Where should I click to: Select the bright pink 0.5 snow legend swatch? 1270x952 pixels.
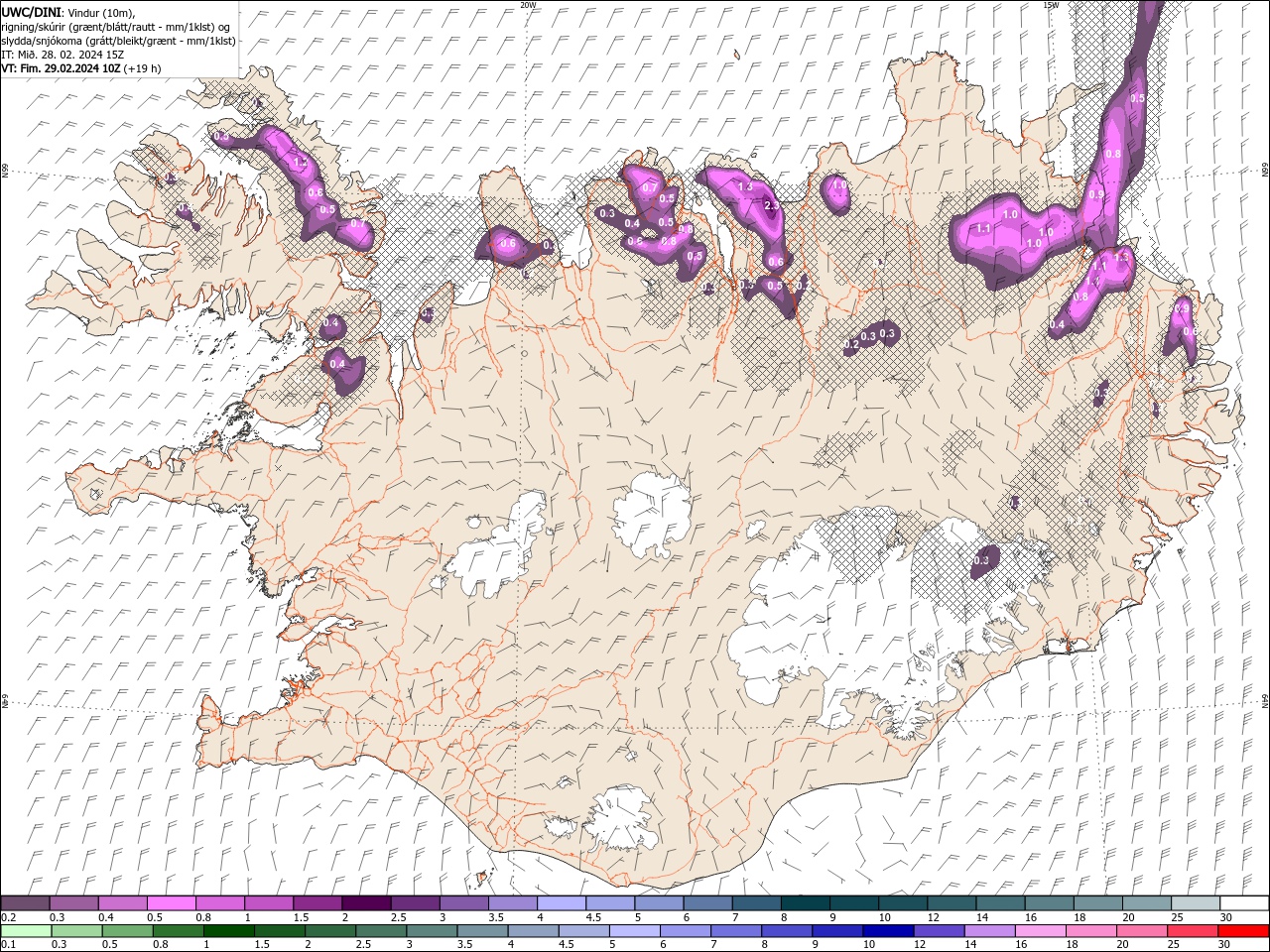tap(172, 903)
